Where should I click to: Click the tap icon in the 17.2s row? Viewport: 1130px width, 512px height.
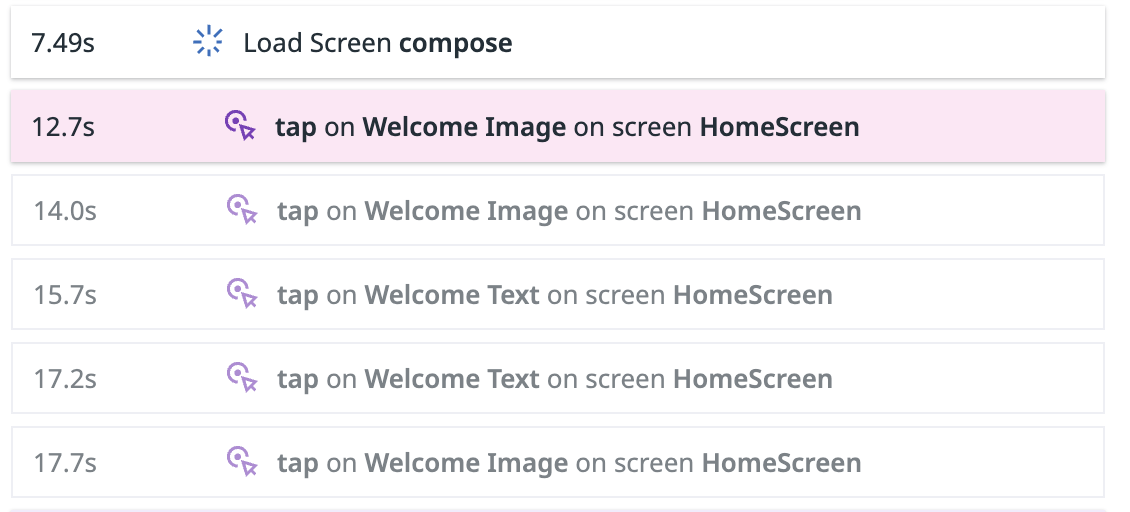point(242,378)
